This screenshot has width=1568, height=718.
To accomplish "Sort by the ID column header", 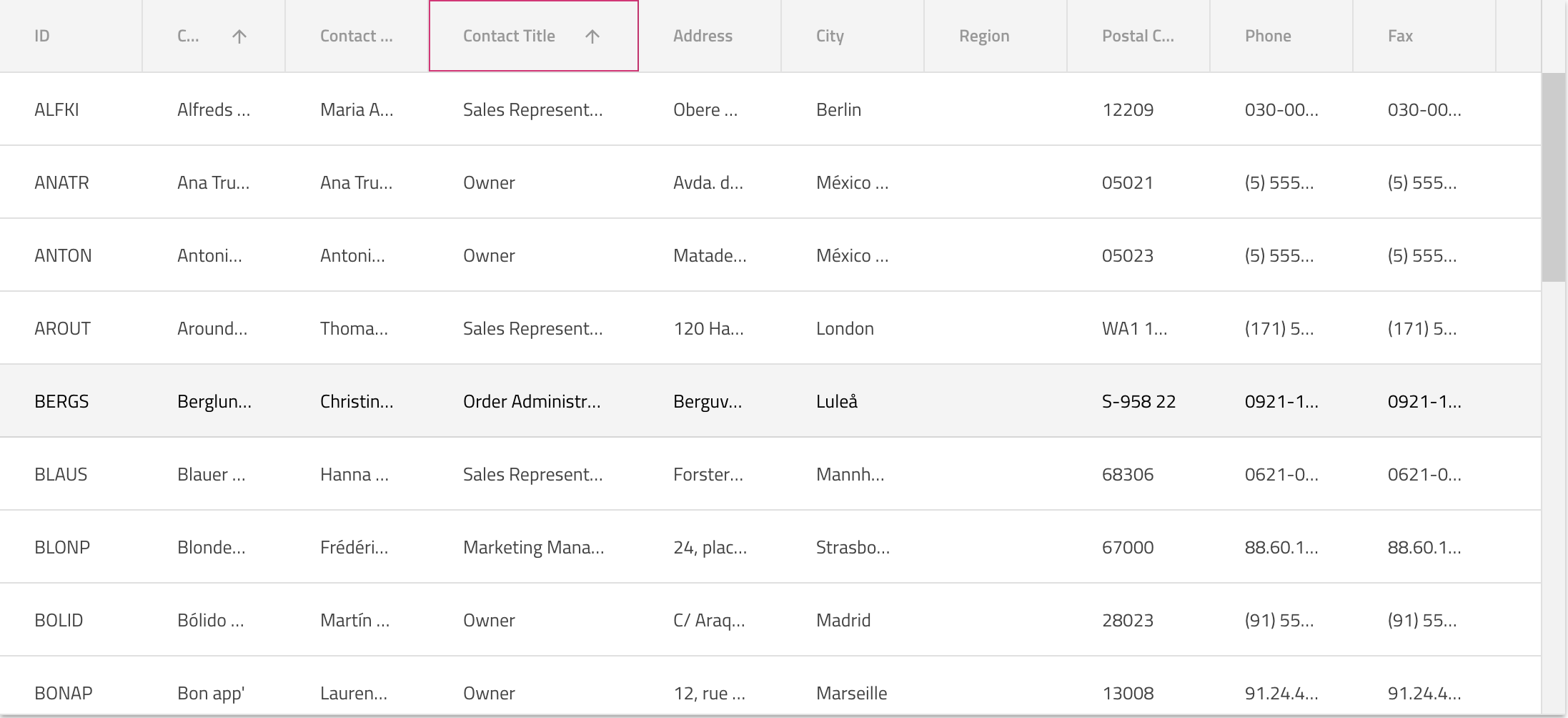I will pos(42,36).
